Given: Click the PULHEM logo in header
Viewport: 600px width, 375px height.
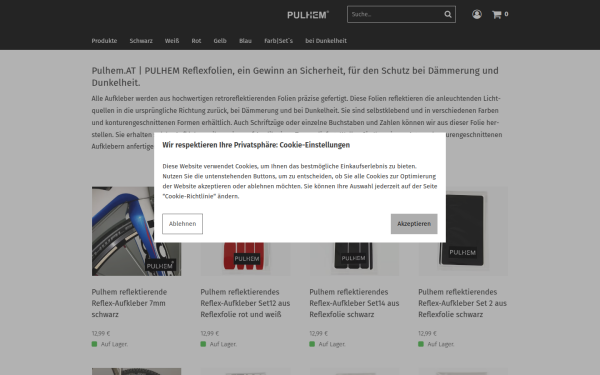Looking at the screenshot, I should click(x=308, y=15).
